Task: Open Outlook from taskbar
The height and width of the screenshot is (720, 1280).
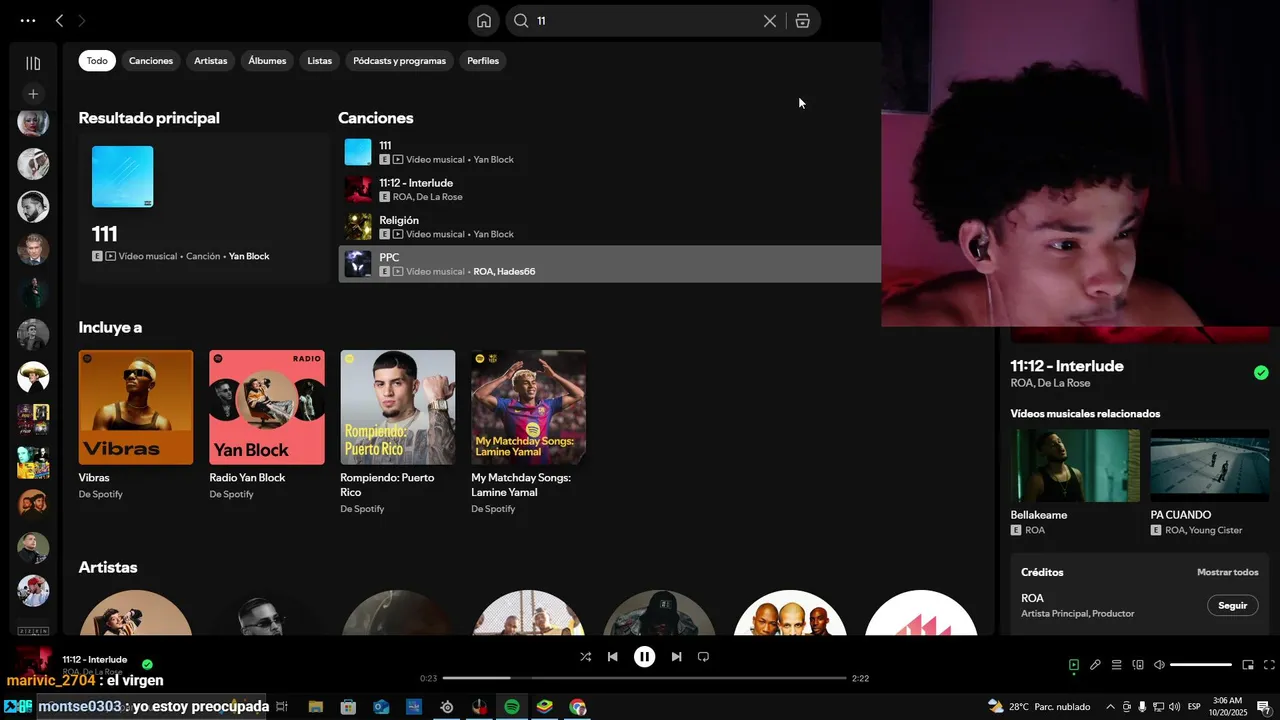Action: coord(381,707)
